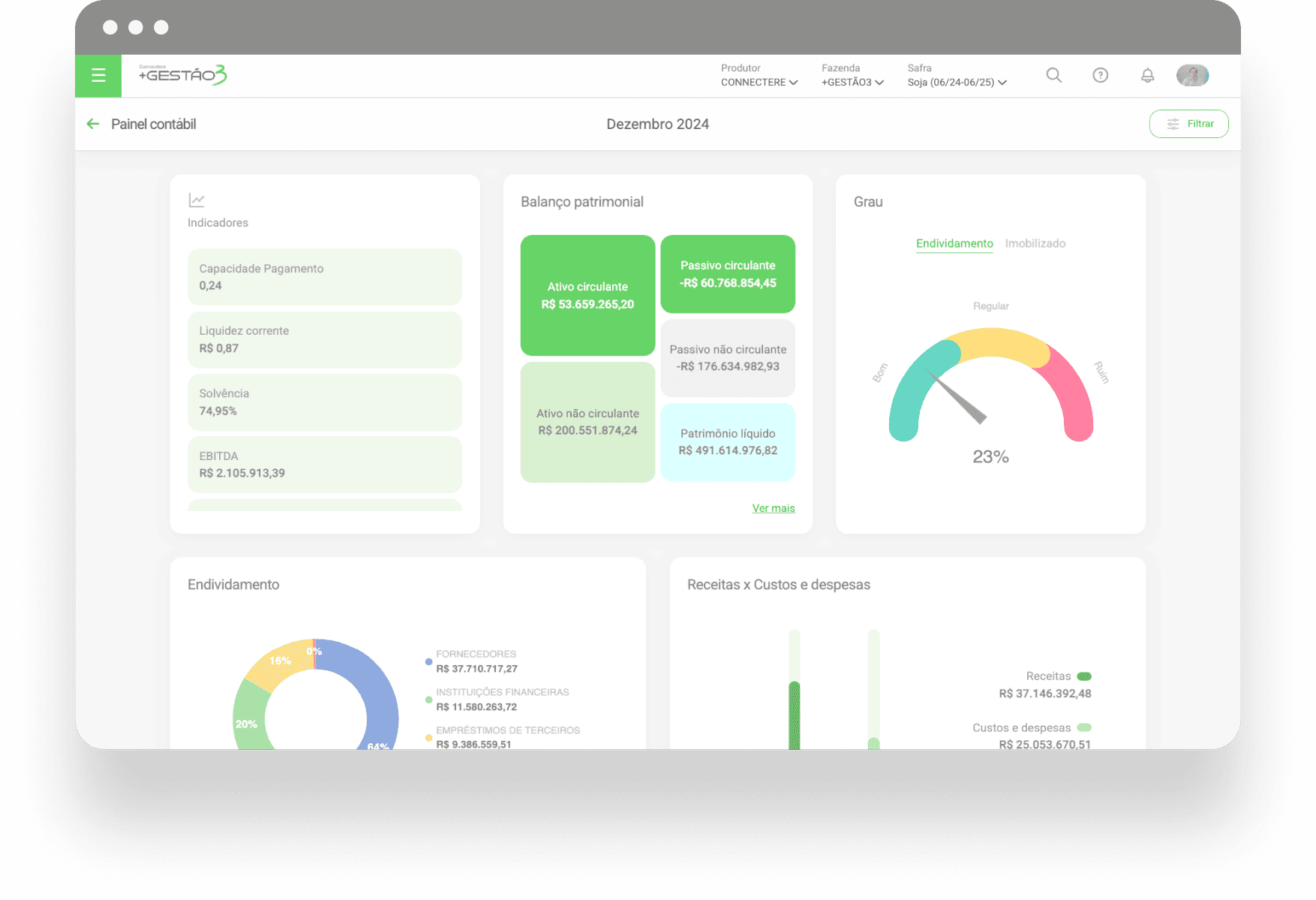Open the Safra Soja season dropdown
The image size is (1316, 900).
coord(957,82)
